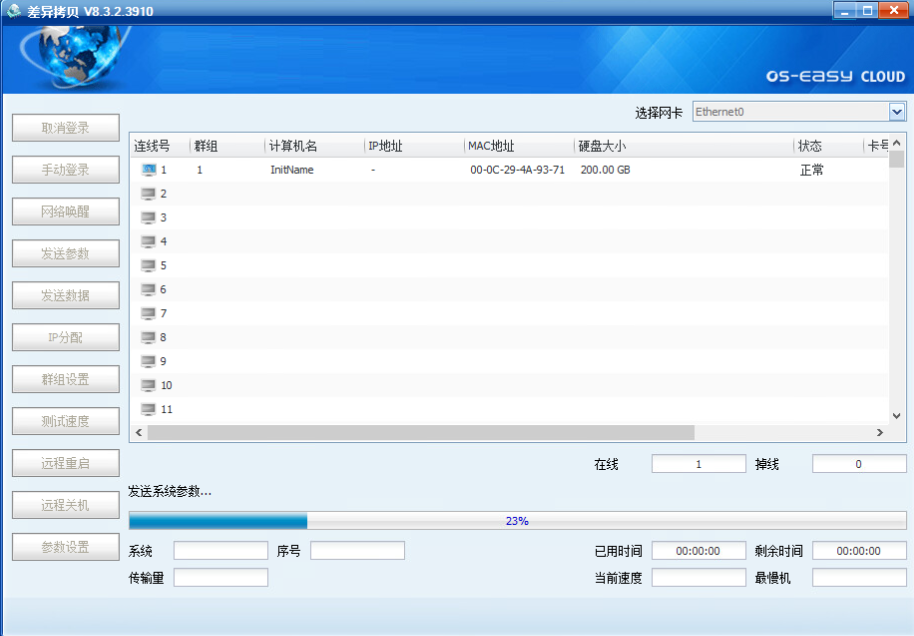Click the 远程重启 button
The image size is (914, 636).
66,463
